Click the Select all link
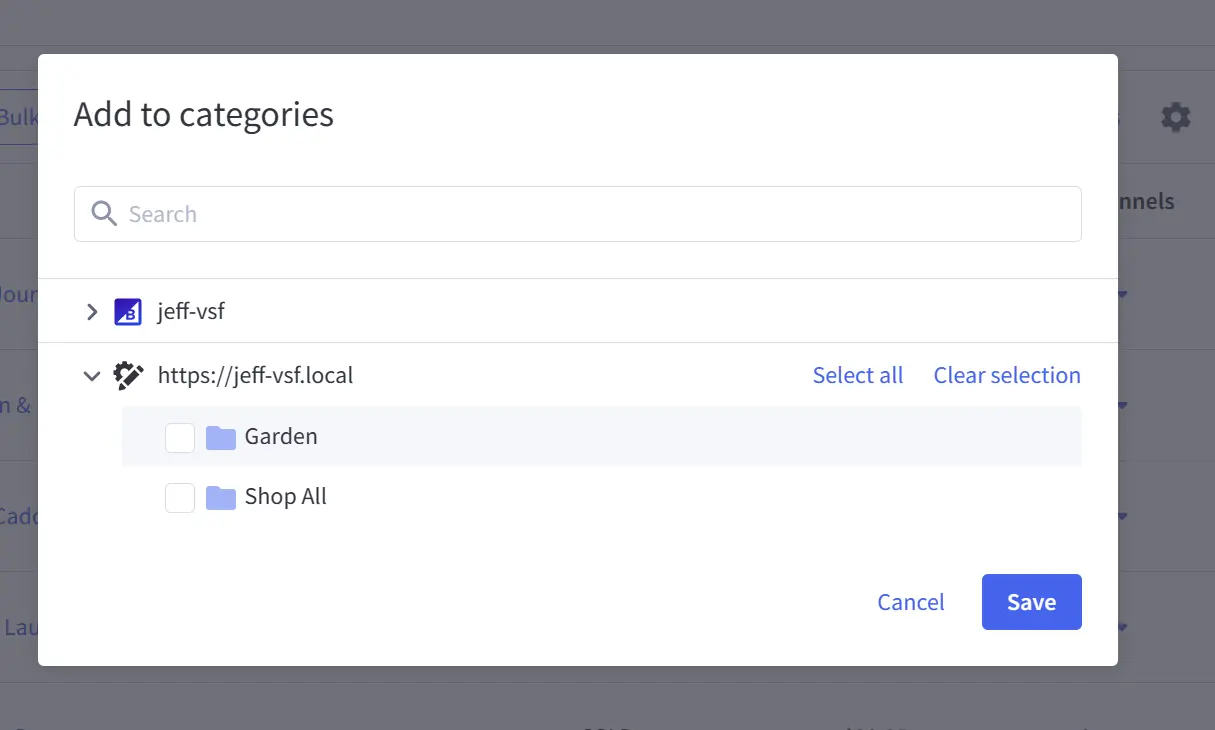The width and height of the screenshot is (1215, 730). pos(857,375)
